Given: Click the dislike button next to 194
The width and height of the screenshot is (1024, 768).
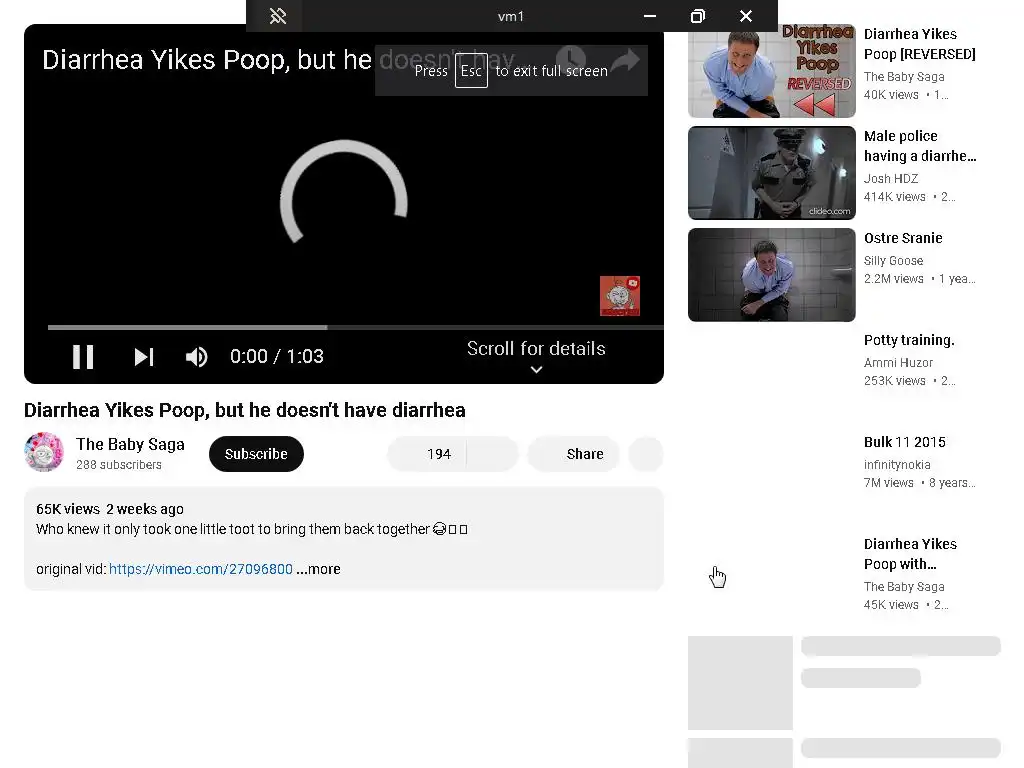Looking at the screenshot, I should point(492,454).
